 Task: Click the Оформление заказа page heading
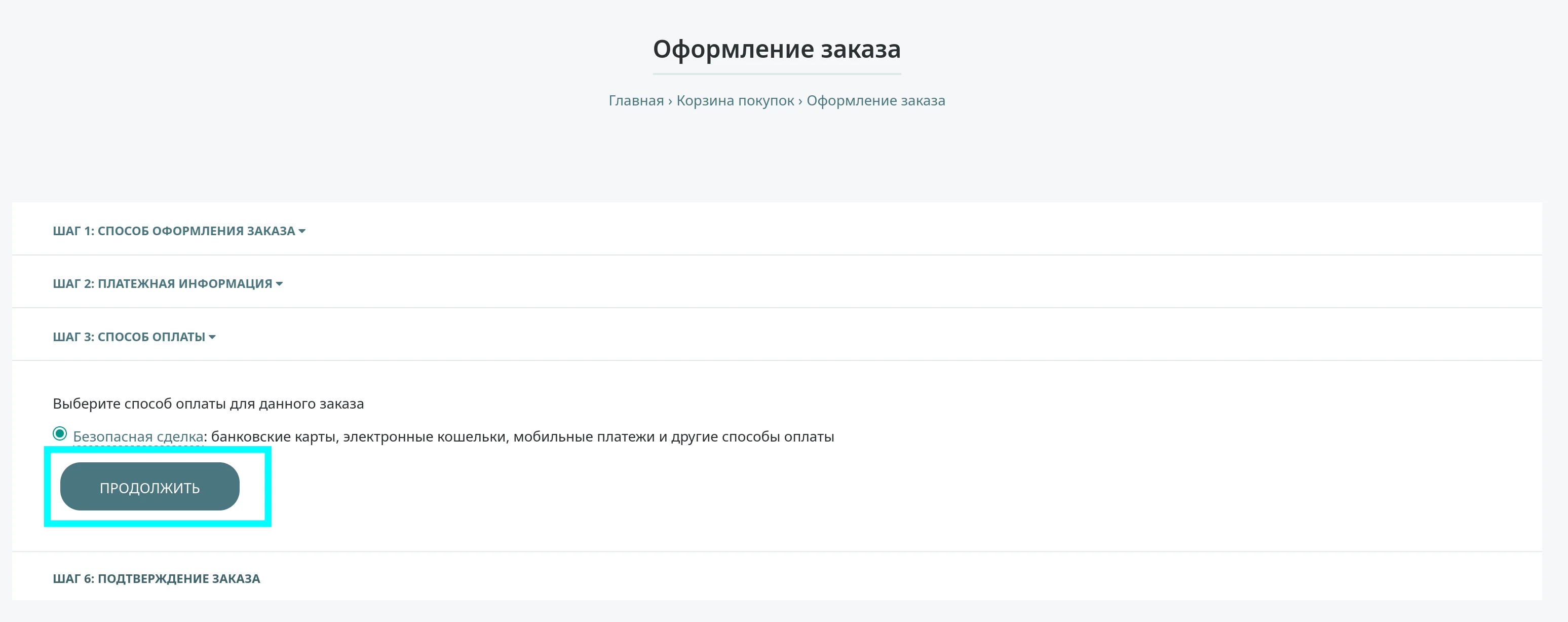[776, 49]
